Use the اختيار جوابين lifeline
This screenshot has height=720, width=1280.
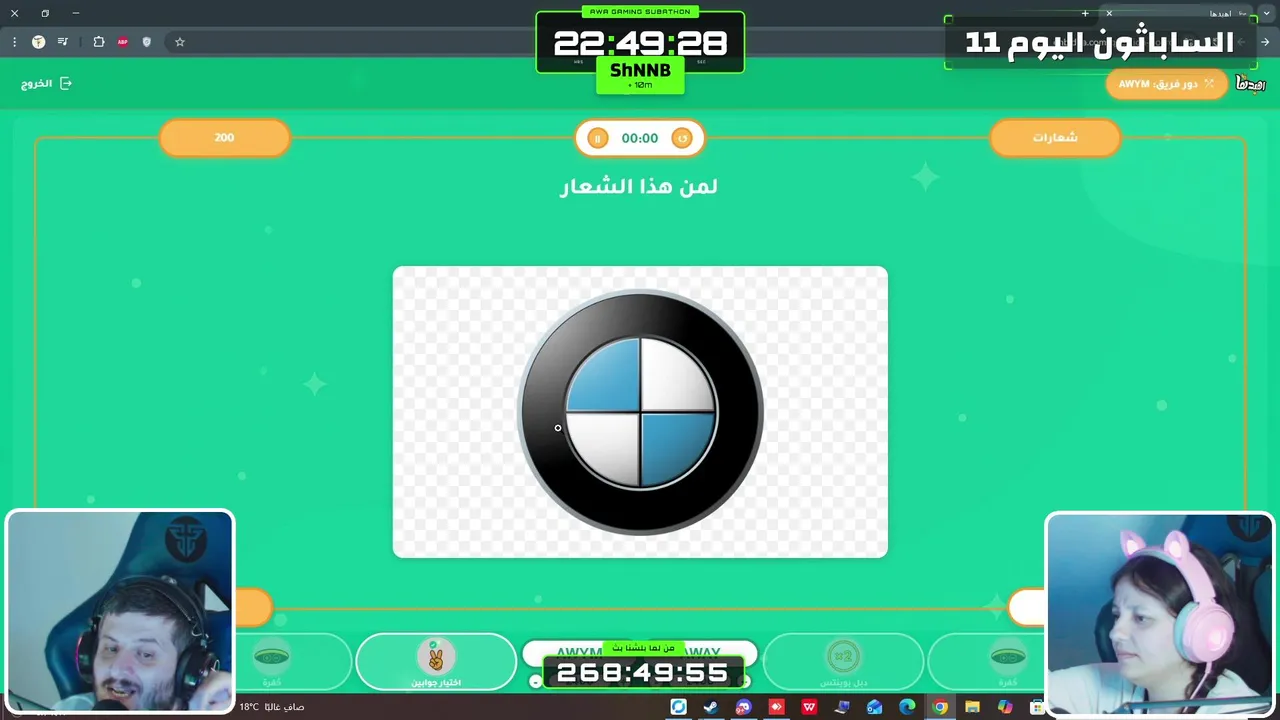click(x=436, y=663)
